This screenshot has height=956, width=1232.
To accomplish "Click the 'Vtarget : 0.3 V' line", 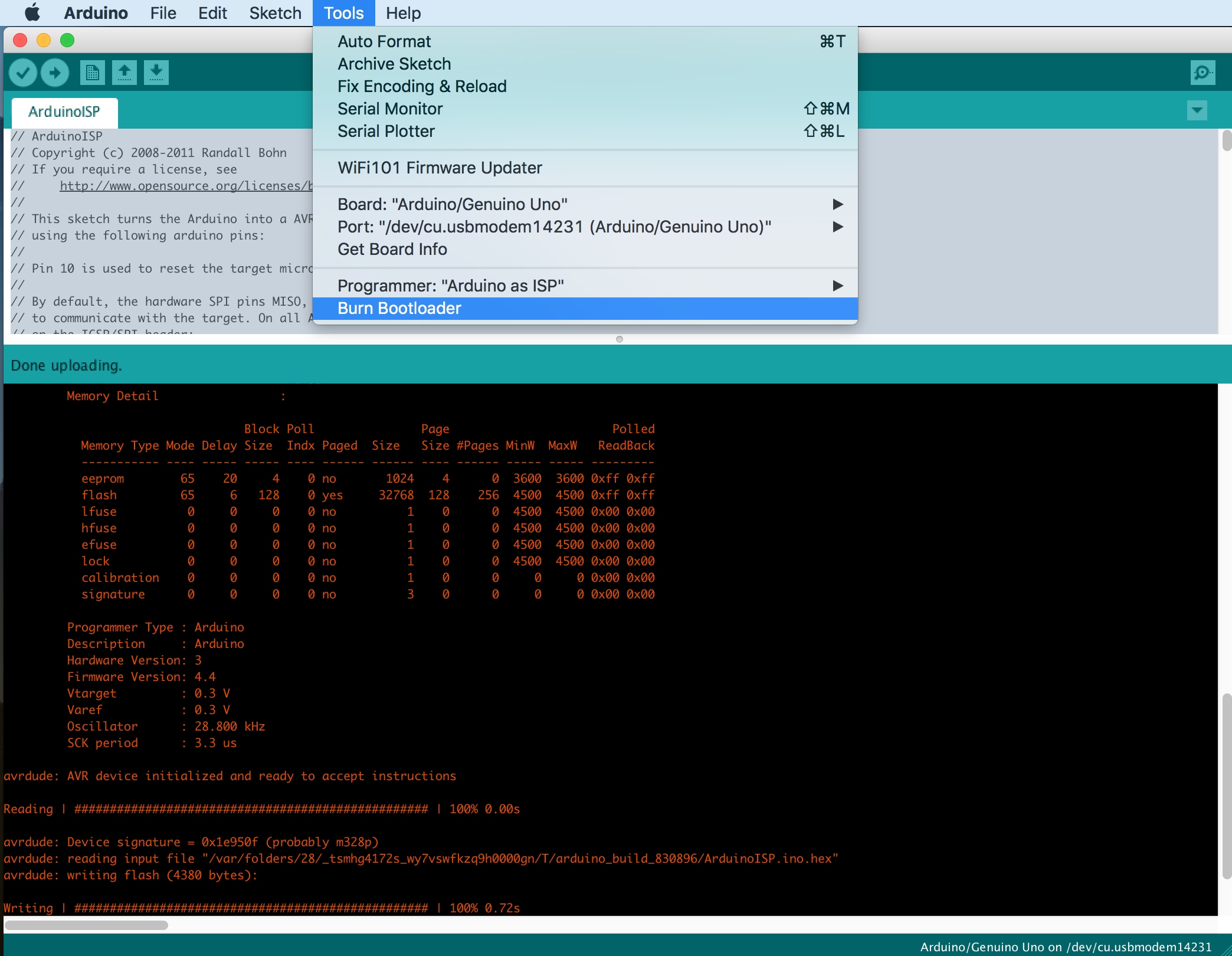I will [148, 693].
